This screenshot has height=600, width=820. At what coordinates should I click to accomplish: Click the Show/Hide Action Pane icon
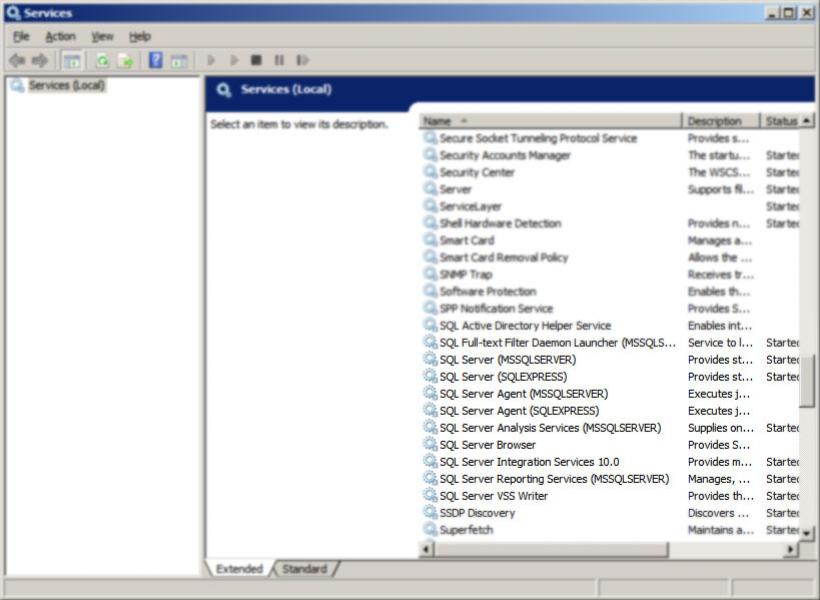179,61
